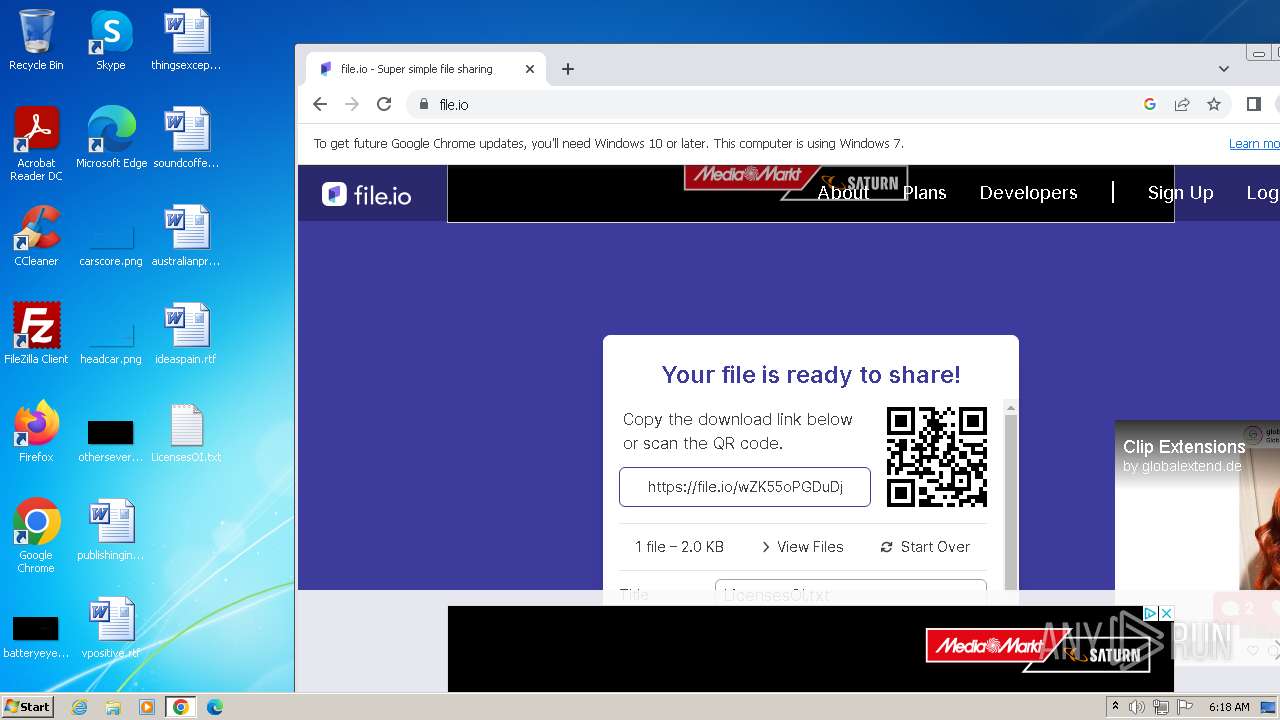Copy the file.io download link field
This screenshot has width=1280, height=720.
[745, 487]
